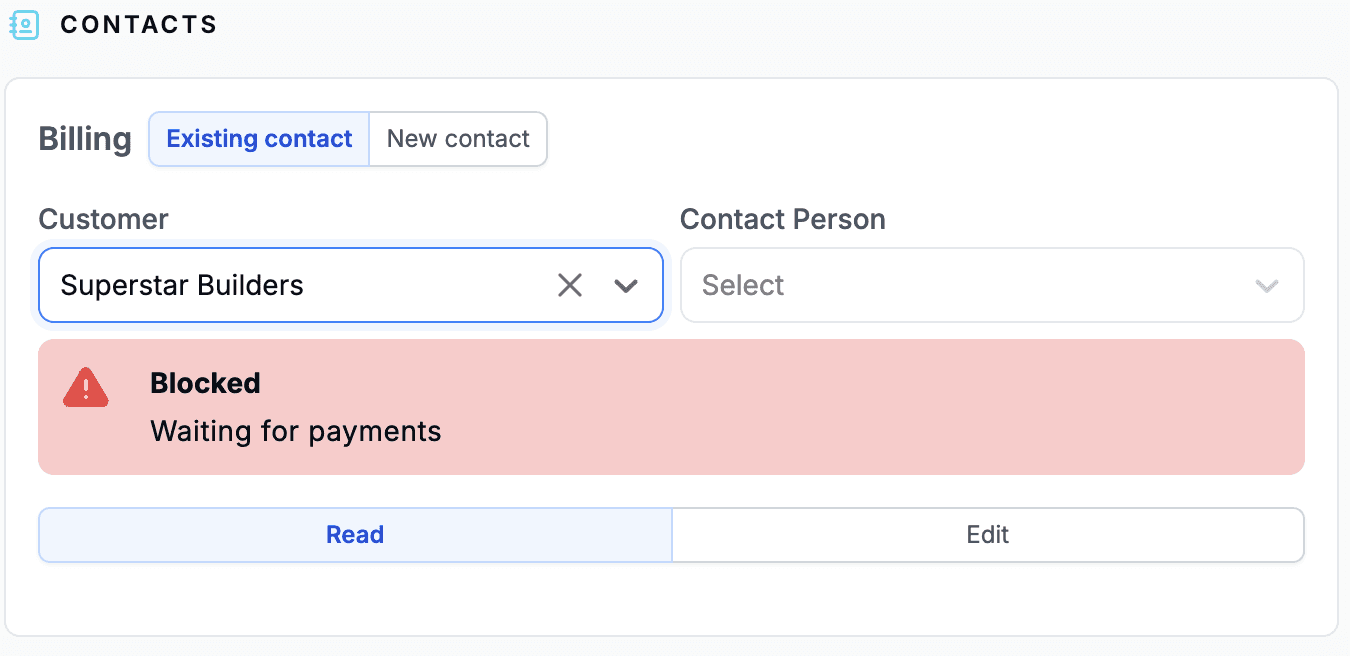Switch to the Edit mode tab

(x=988, y=535)
